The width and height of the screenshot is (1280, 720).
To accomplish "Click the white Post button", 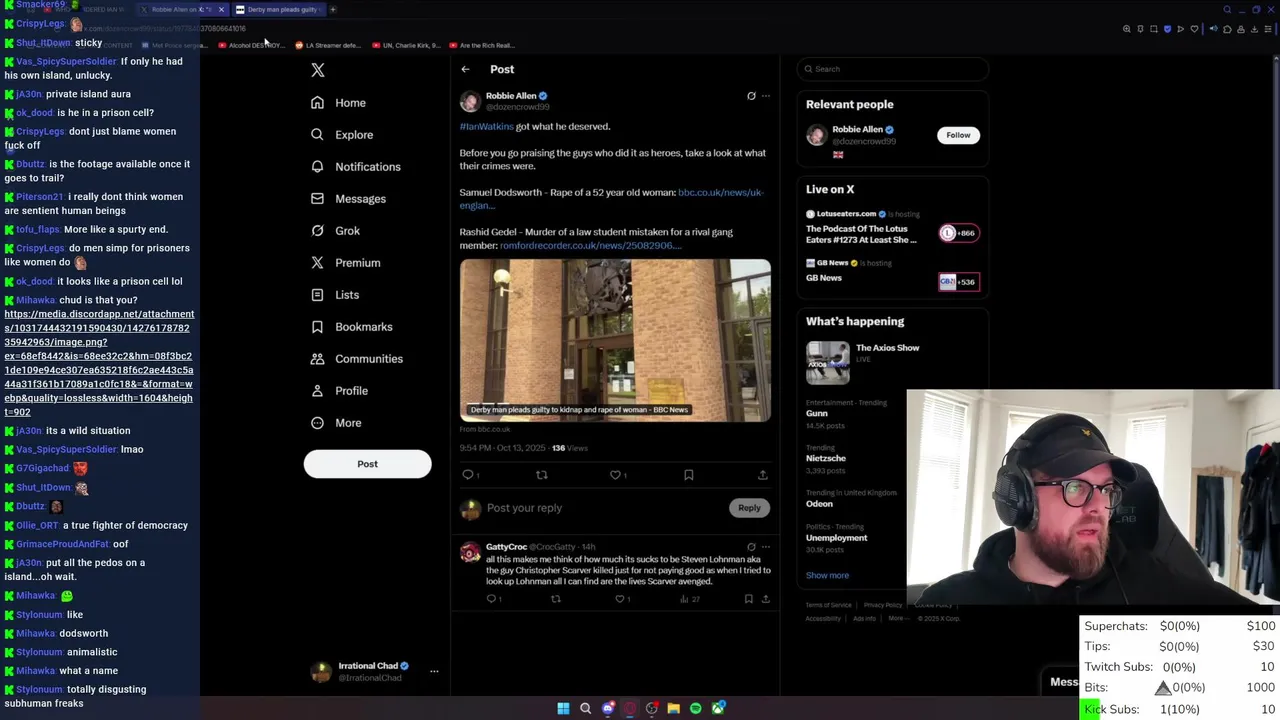I will [x=367, y=464].
